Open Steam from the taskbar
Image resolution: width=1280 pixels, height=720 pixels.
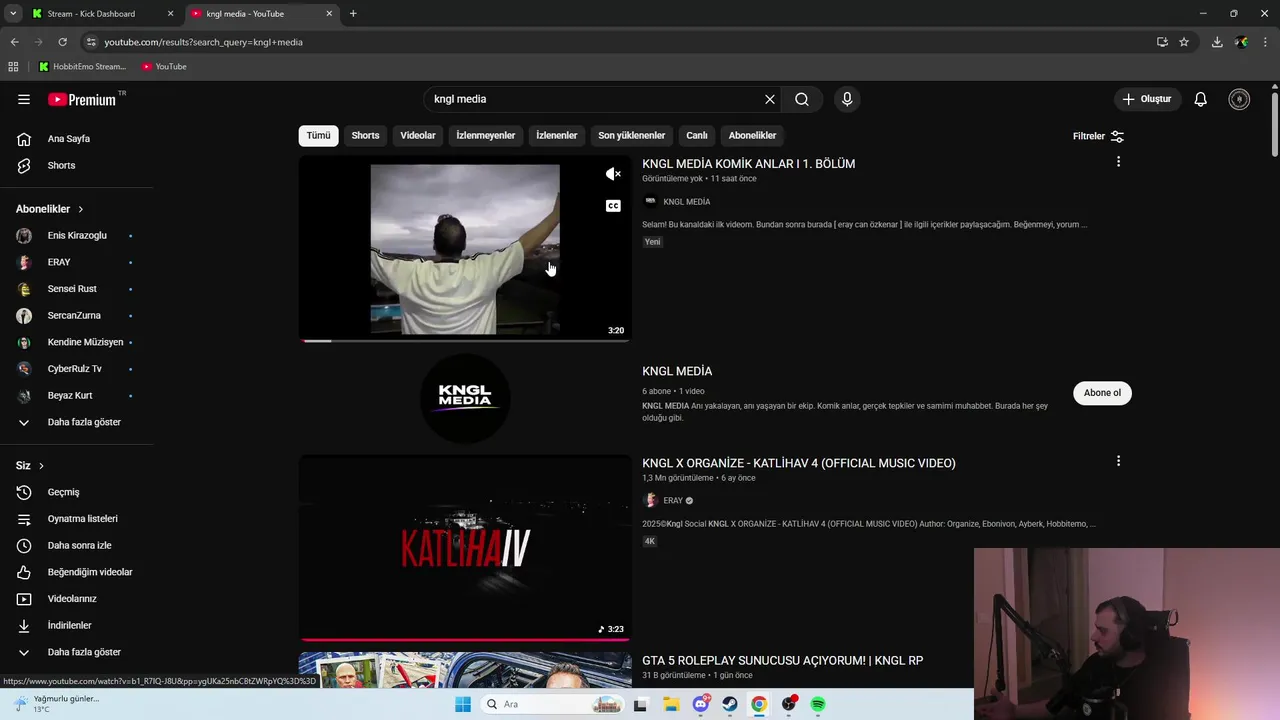[730, 704]
